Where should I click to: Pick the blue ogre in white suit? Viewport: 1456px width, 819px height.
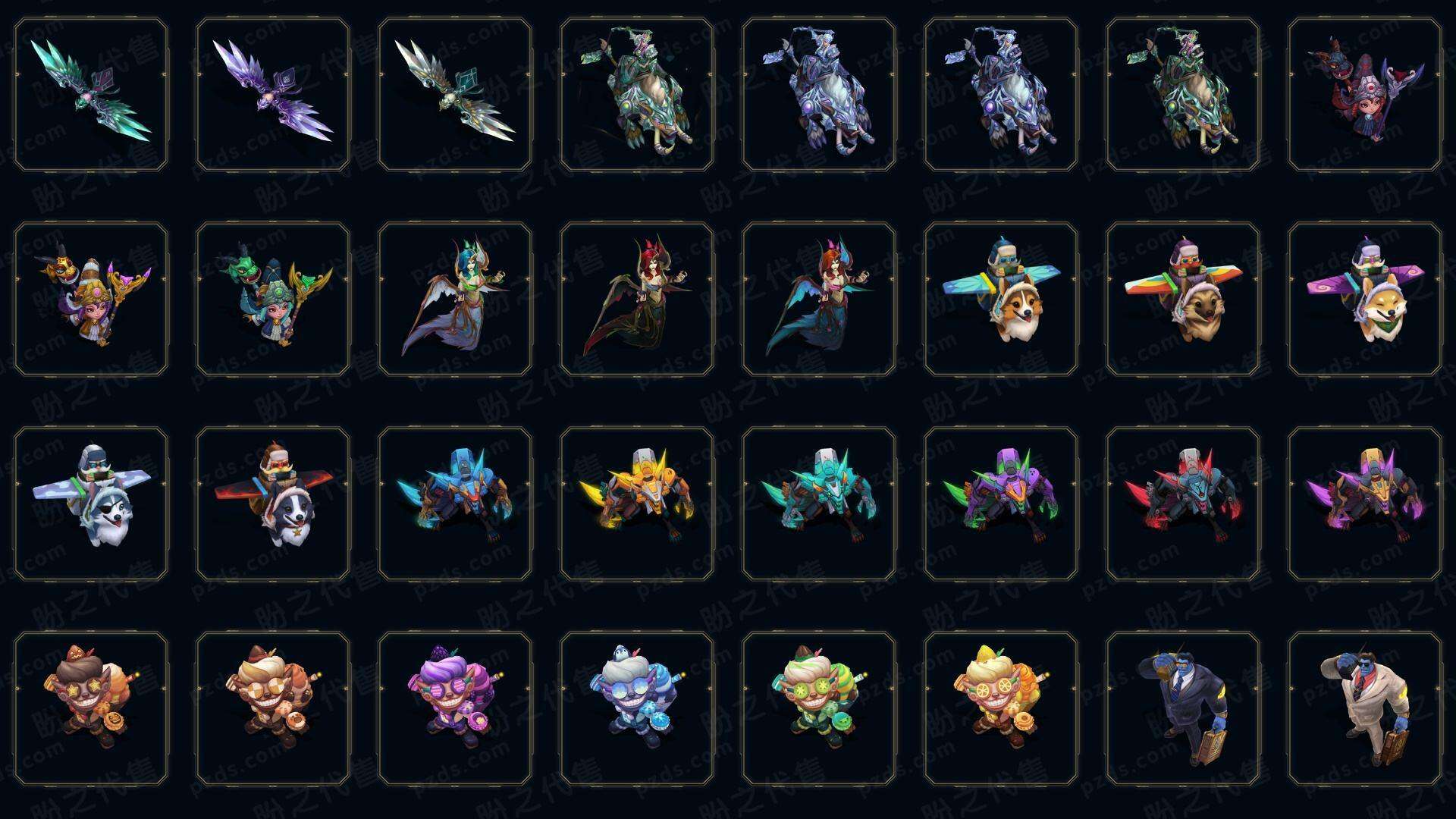1365,708
